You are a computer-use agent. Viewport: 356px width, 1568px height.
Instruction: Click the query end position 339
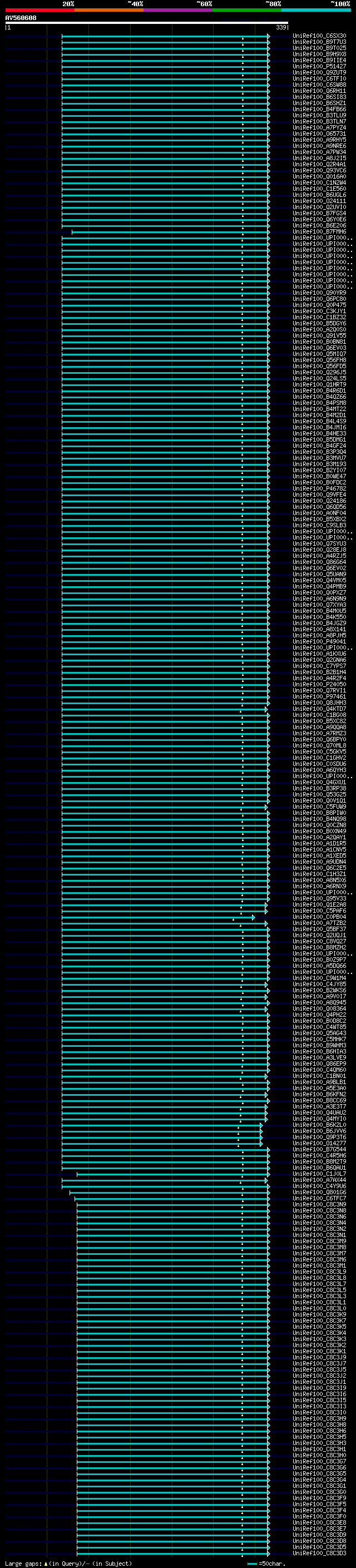tap(281, 27)
